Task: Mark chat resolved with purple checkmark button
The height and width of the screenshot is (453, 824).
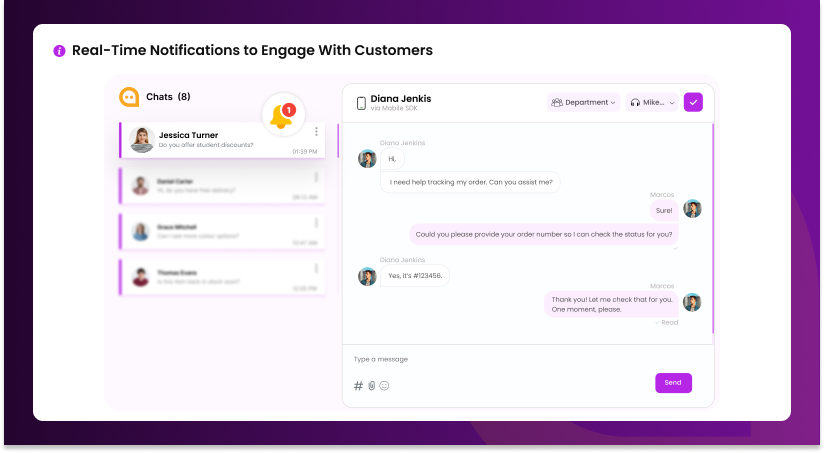Action: pyautogui.click(x=693, y=102)
